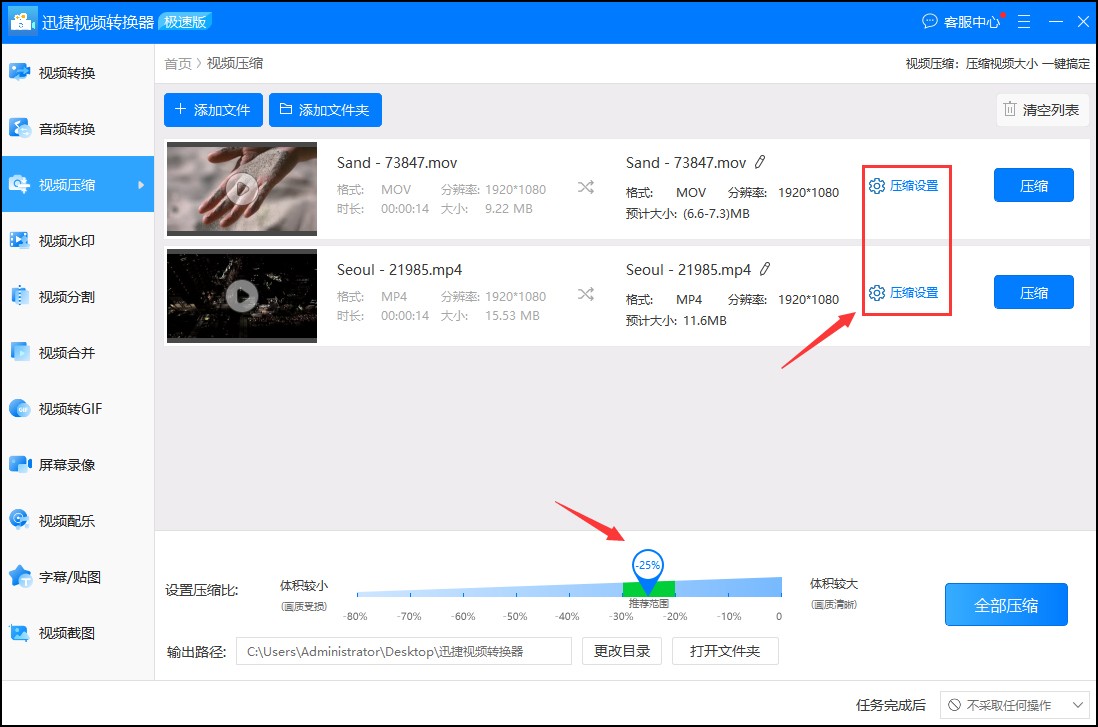Viewport: 1098px width, 727px height.
Task: Play the Sand - 73847.mov thumbnail preview
Action: click(x=241, y=188)
